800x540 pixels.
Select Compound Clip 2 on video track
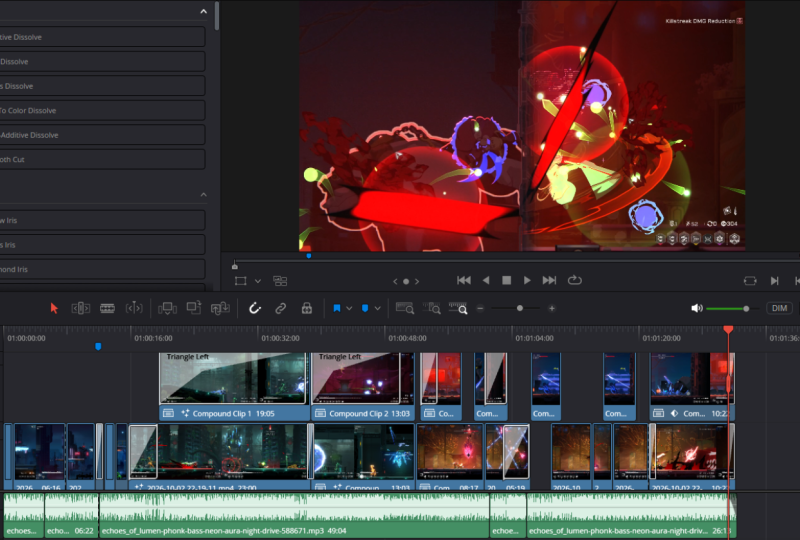click(363, 386)
